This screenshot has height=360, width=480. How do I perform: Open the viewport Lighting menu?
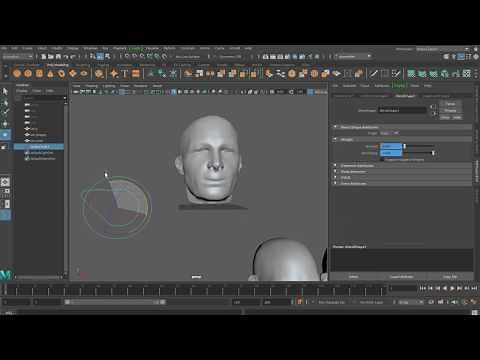coord(109,86)
